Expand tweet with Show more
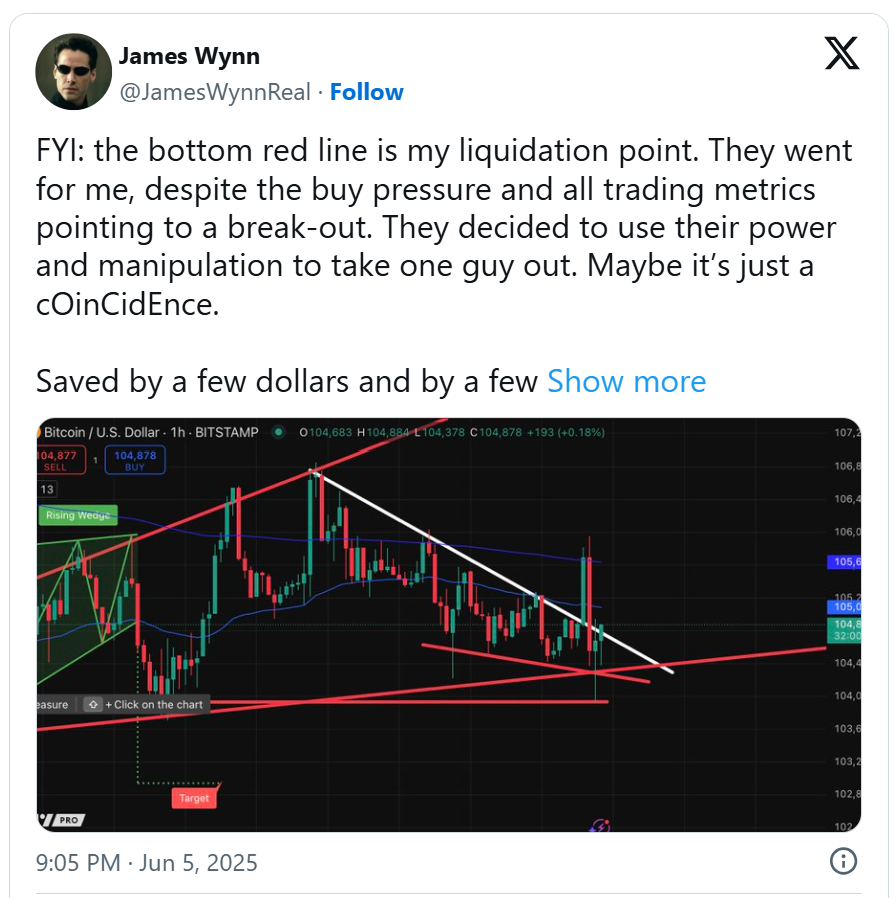Image resolution: width=896 pixels, height=898 pixels. (626, 381)
